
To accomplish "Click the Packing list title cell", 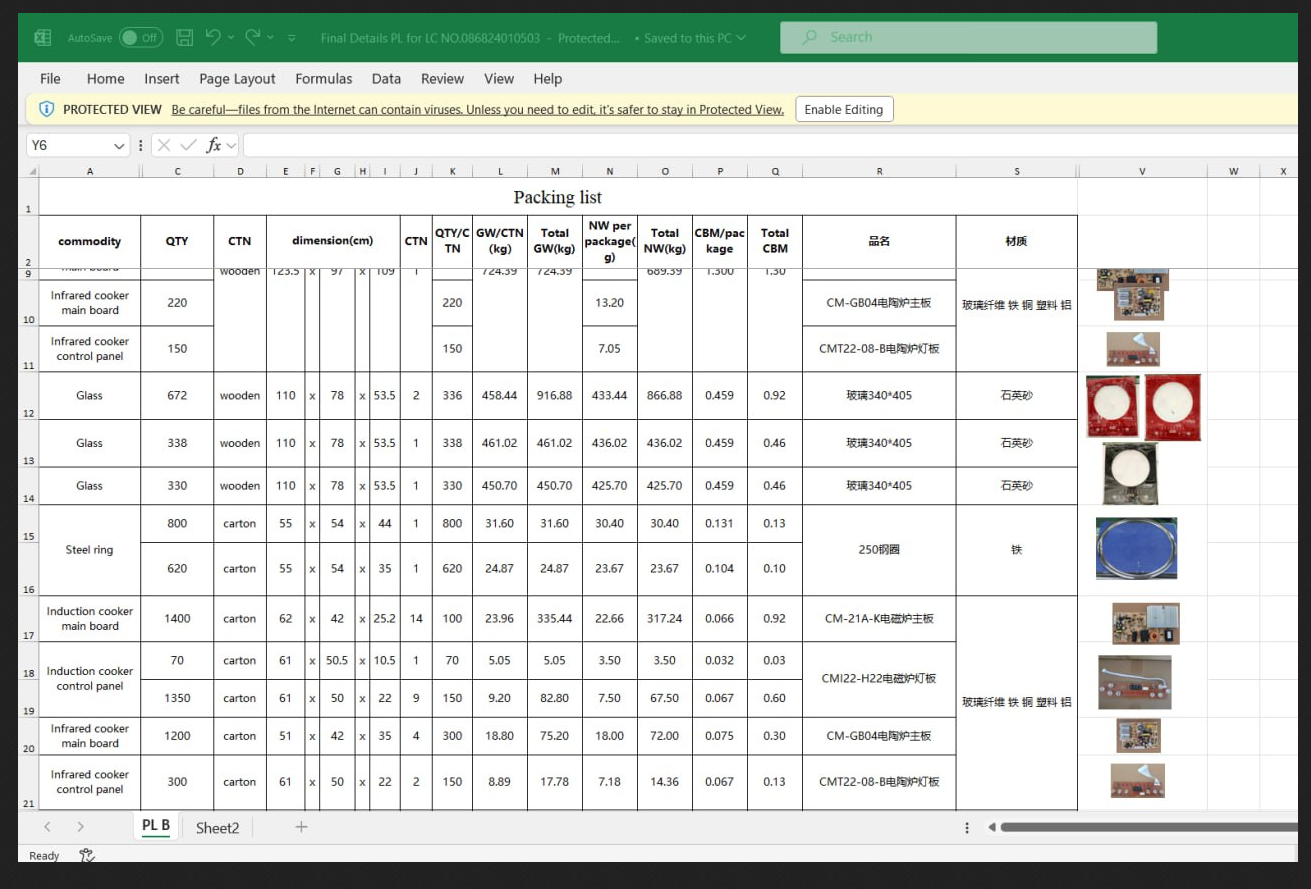I will tap(558, 197).
